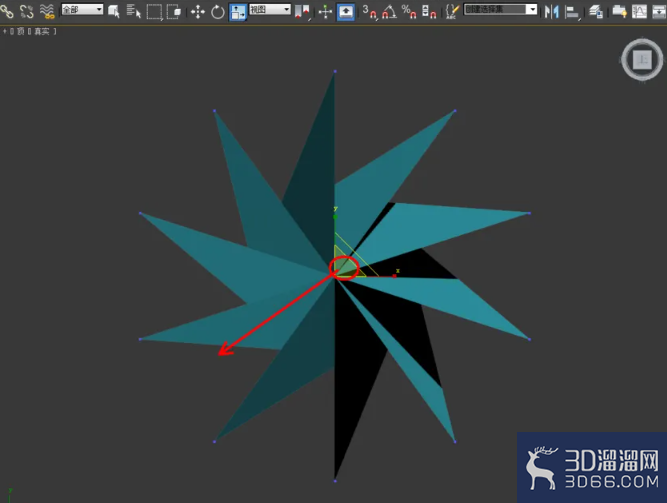Click the green Y axis gizmo handle
Screen dimensions: 667x503
[x=335, y=217]
